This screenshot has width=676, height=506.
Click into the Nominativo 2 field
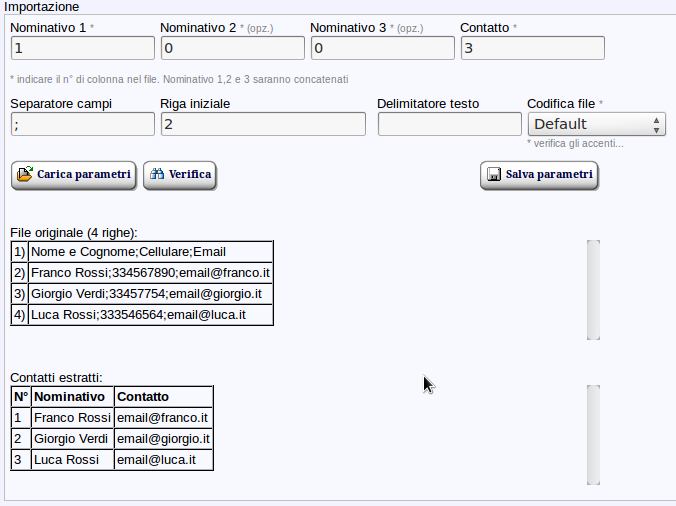pos(232,48)
